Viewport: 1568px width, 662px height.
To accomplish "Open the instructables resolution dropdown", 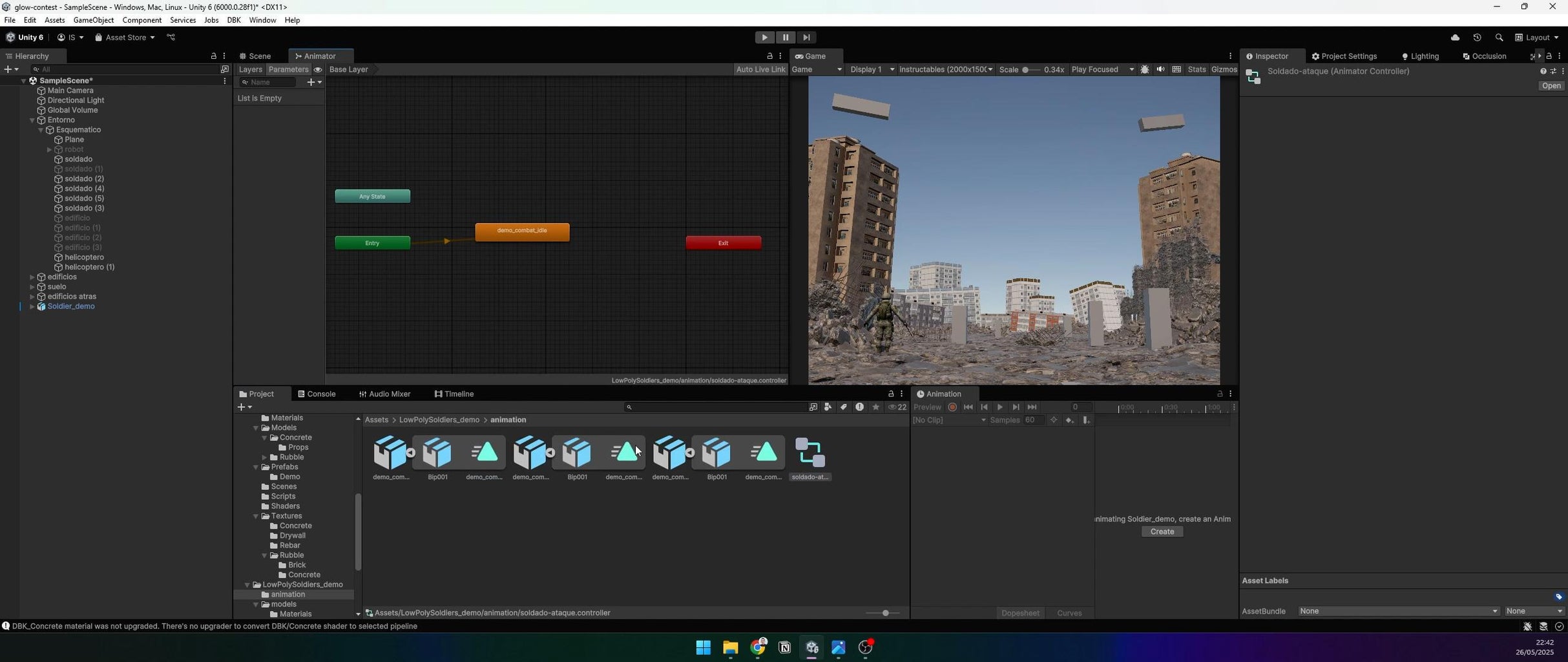I will [945, 69].
